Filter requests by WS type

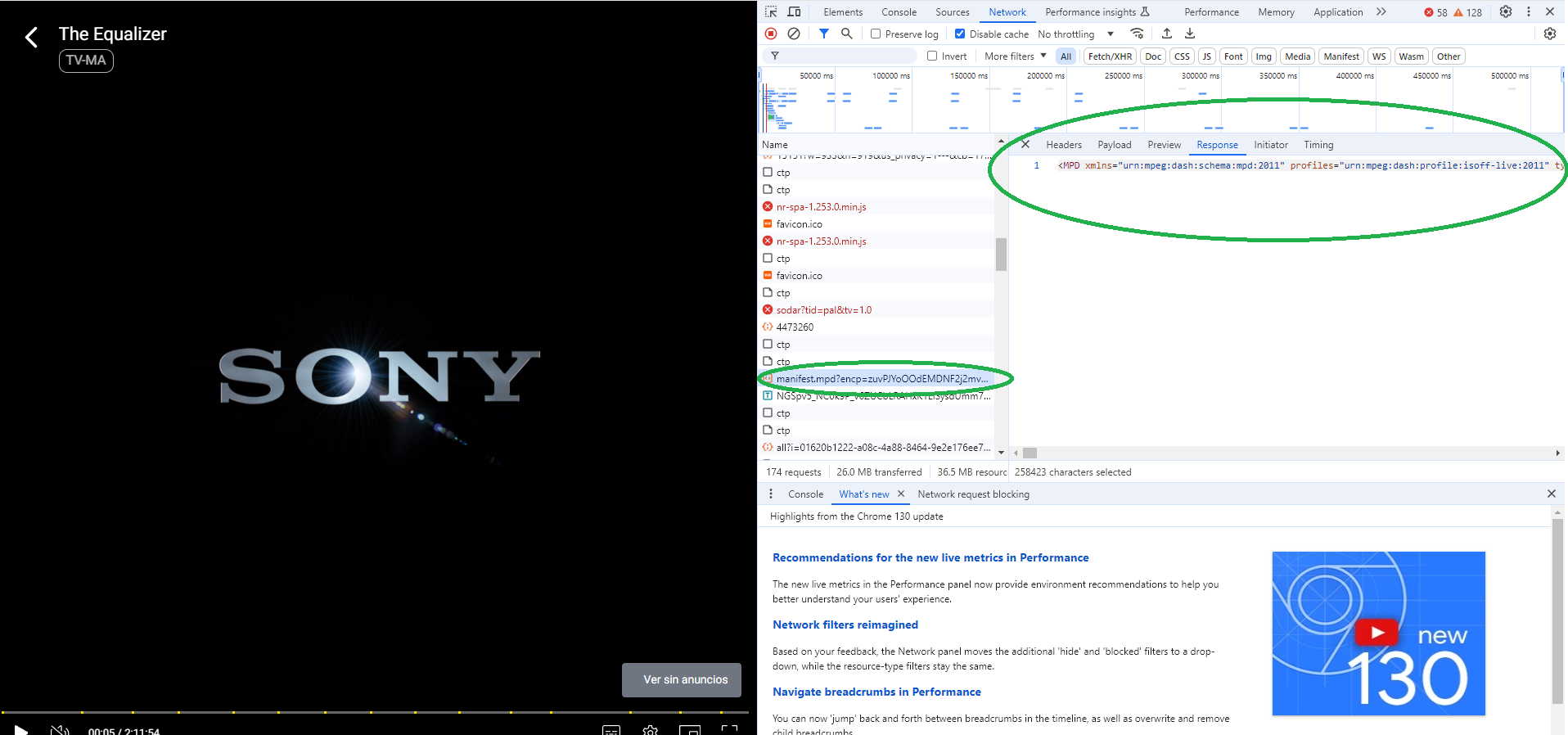click(x=1379, y=56)
